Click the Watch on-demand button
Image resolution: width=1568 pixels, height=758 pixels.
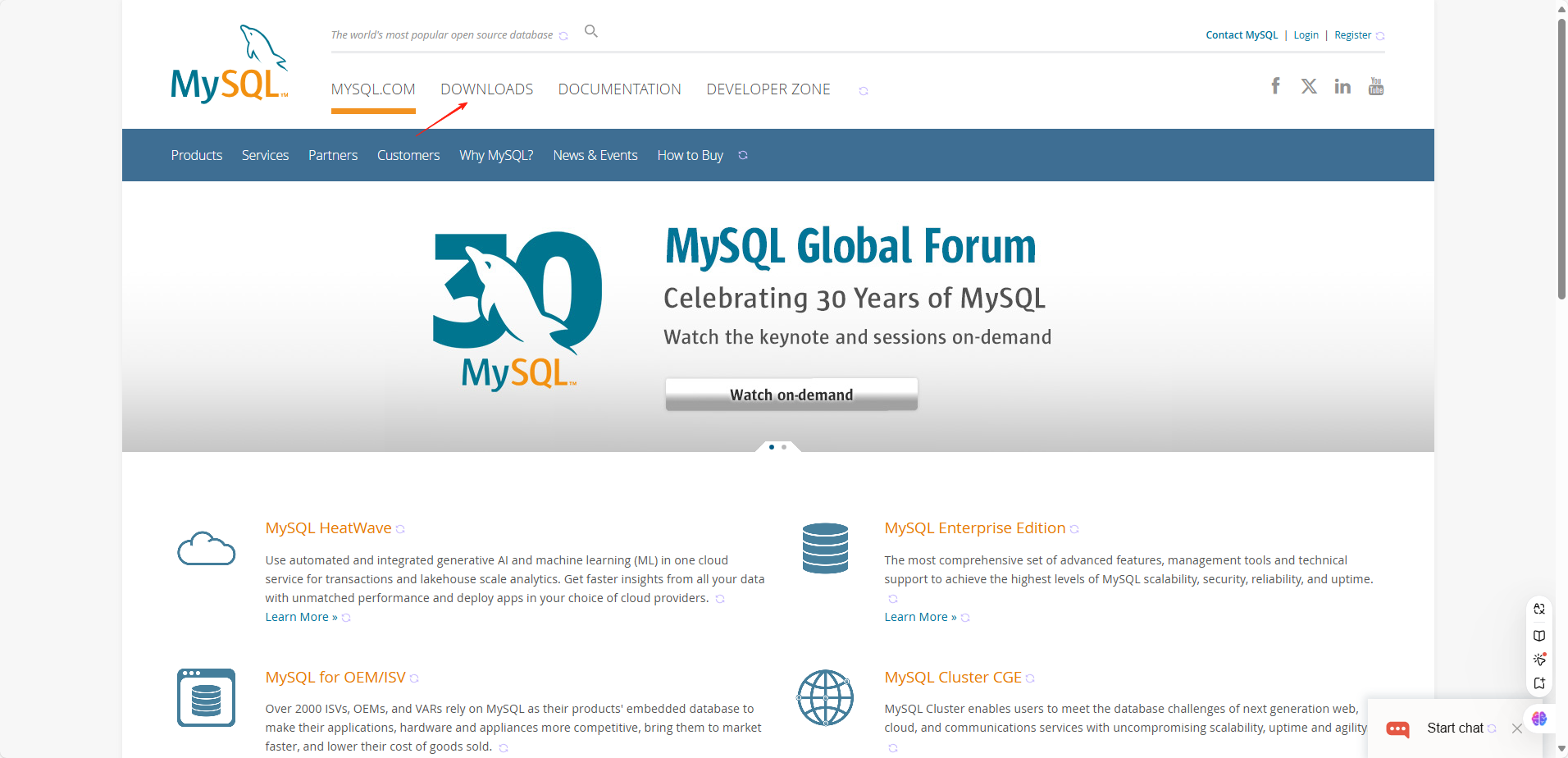coord(791,395)
